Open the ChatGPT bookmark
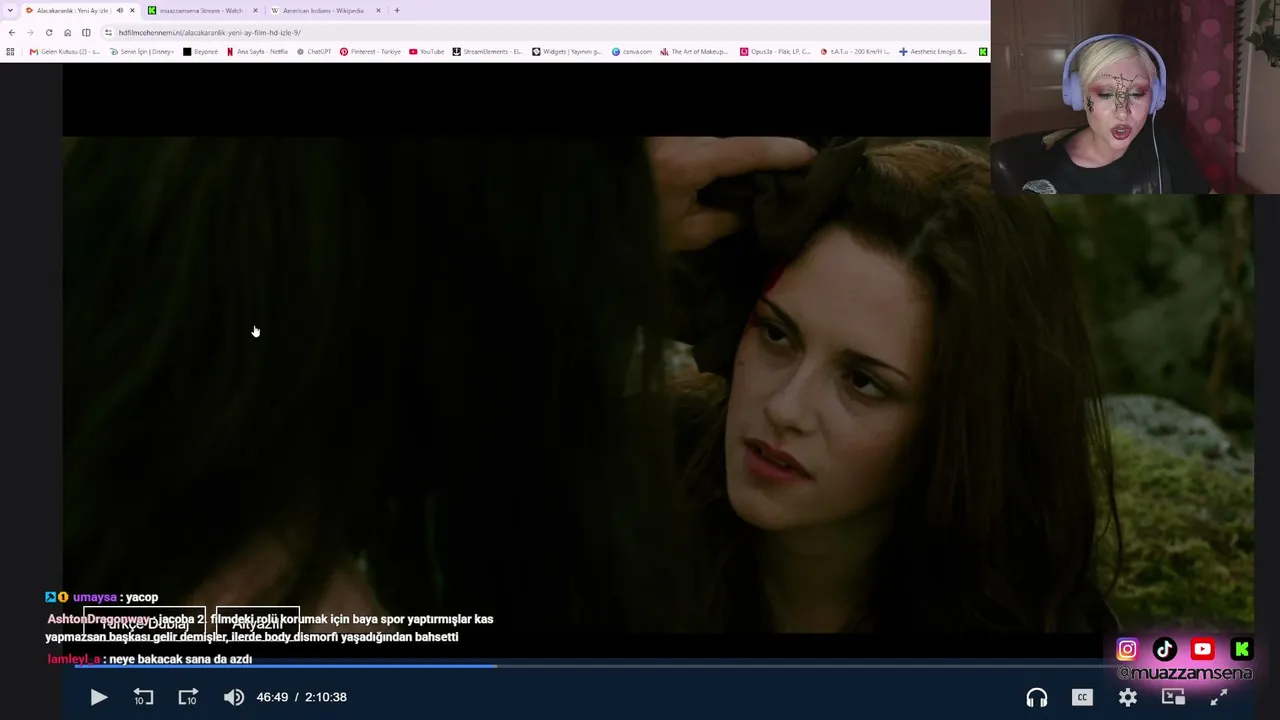The width and height of the screenshot is (1280, 720). 313,51
